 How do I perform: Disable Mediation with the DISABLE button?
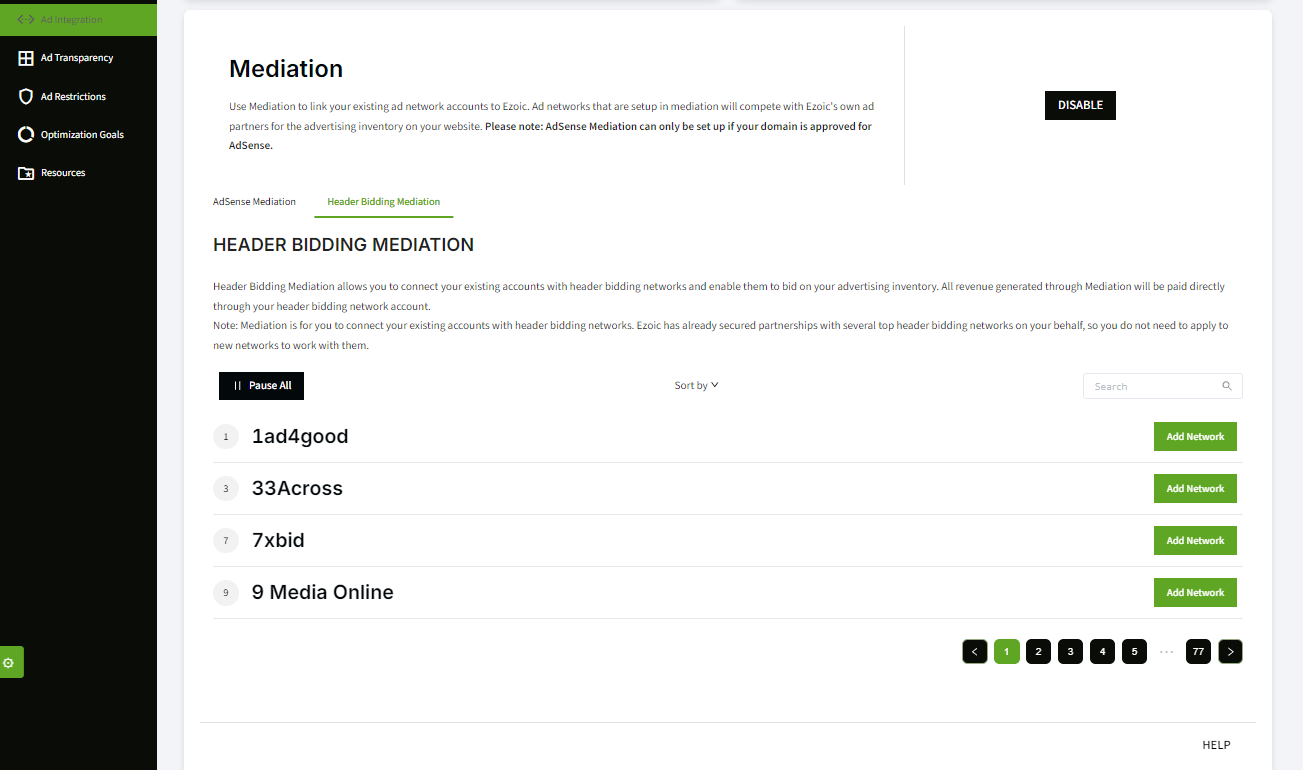[x=1080, y=105]
